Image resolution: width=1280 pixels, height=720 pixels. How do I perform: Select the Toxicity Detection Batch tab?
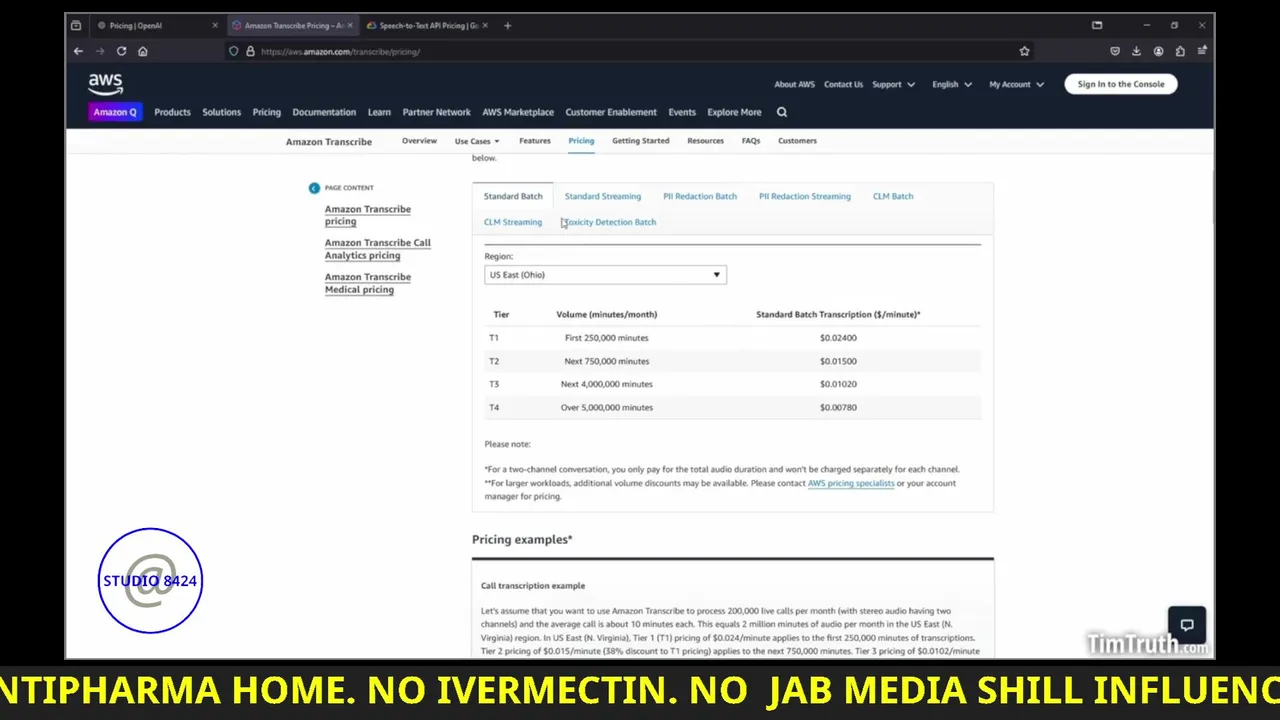coord(610,222)
